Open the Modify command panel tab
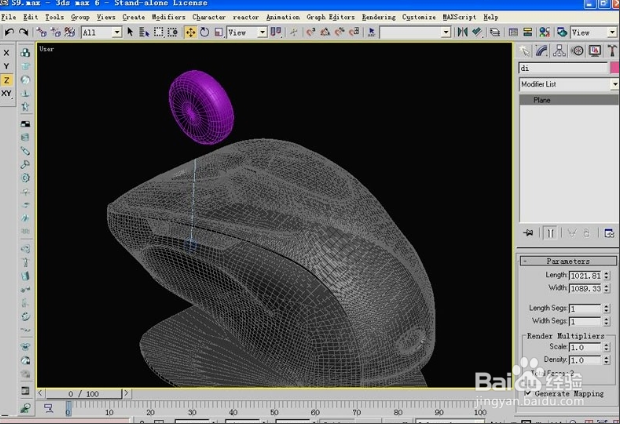 541,51
